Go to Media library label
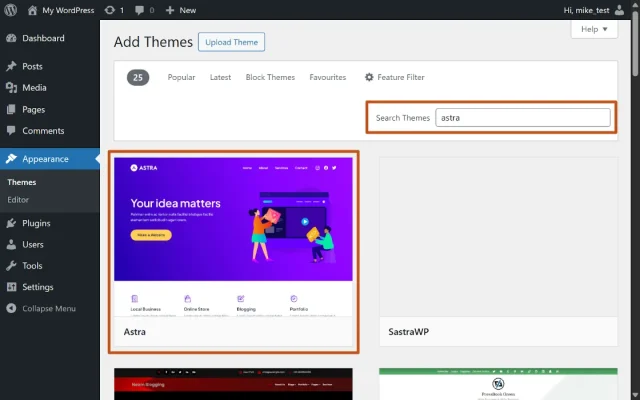This screenshot has height=400, width=640. coord(34,87)
